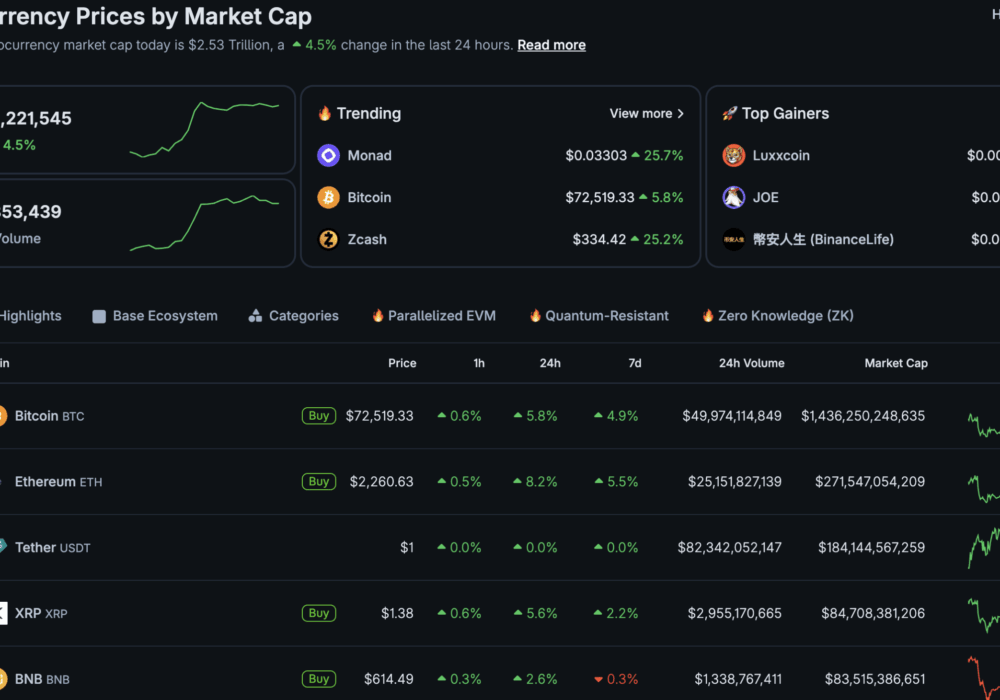This screenshot has height=700, width=1000.
Task: Click the JOE token icon
Action: tap(734, 197)
